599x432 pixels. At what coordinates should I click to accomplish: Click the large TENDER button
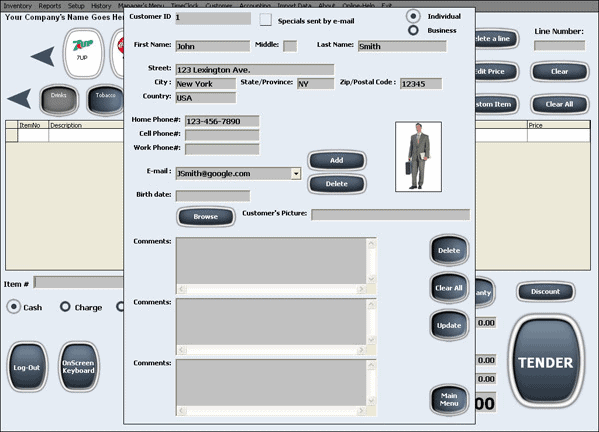pyautogui.click(x=545, y=362)
